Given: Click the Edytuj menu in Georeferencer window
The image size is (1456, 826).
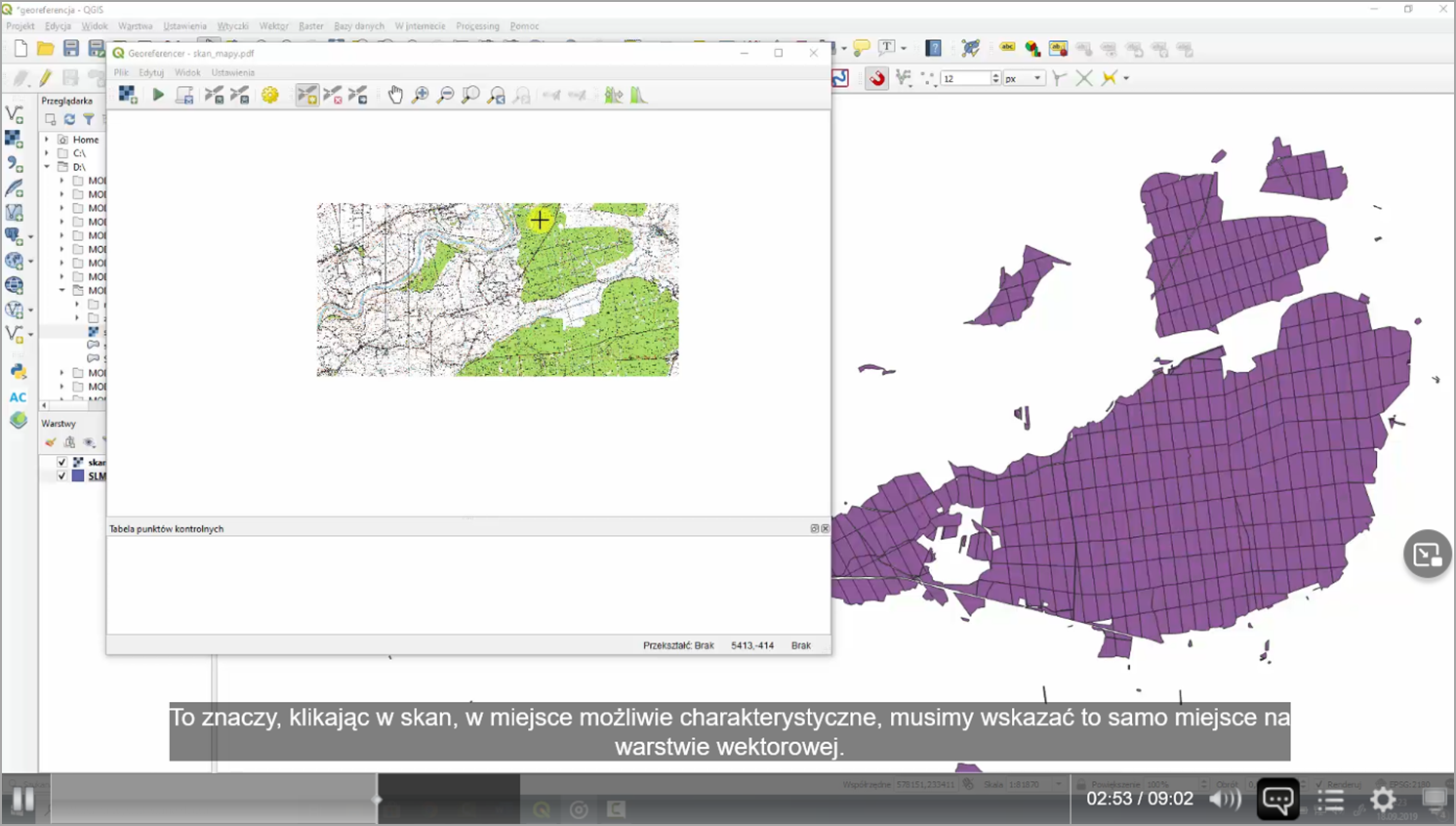Looking at the screenshot, I should 151,72.
